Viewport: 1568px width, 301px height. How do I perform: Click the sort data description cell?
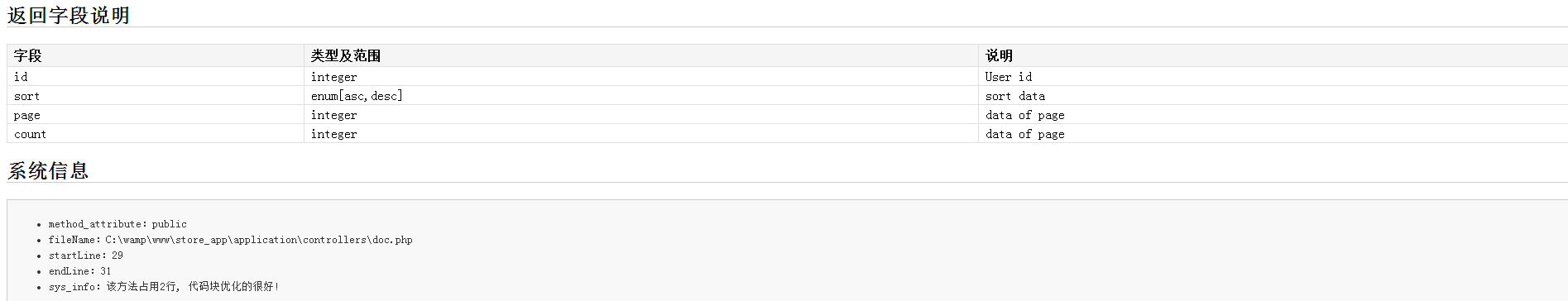[1273, 96]
